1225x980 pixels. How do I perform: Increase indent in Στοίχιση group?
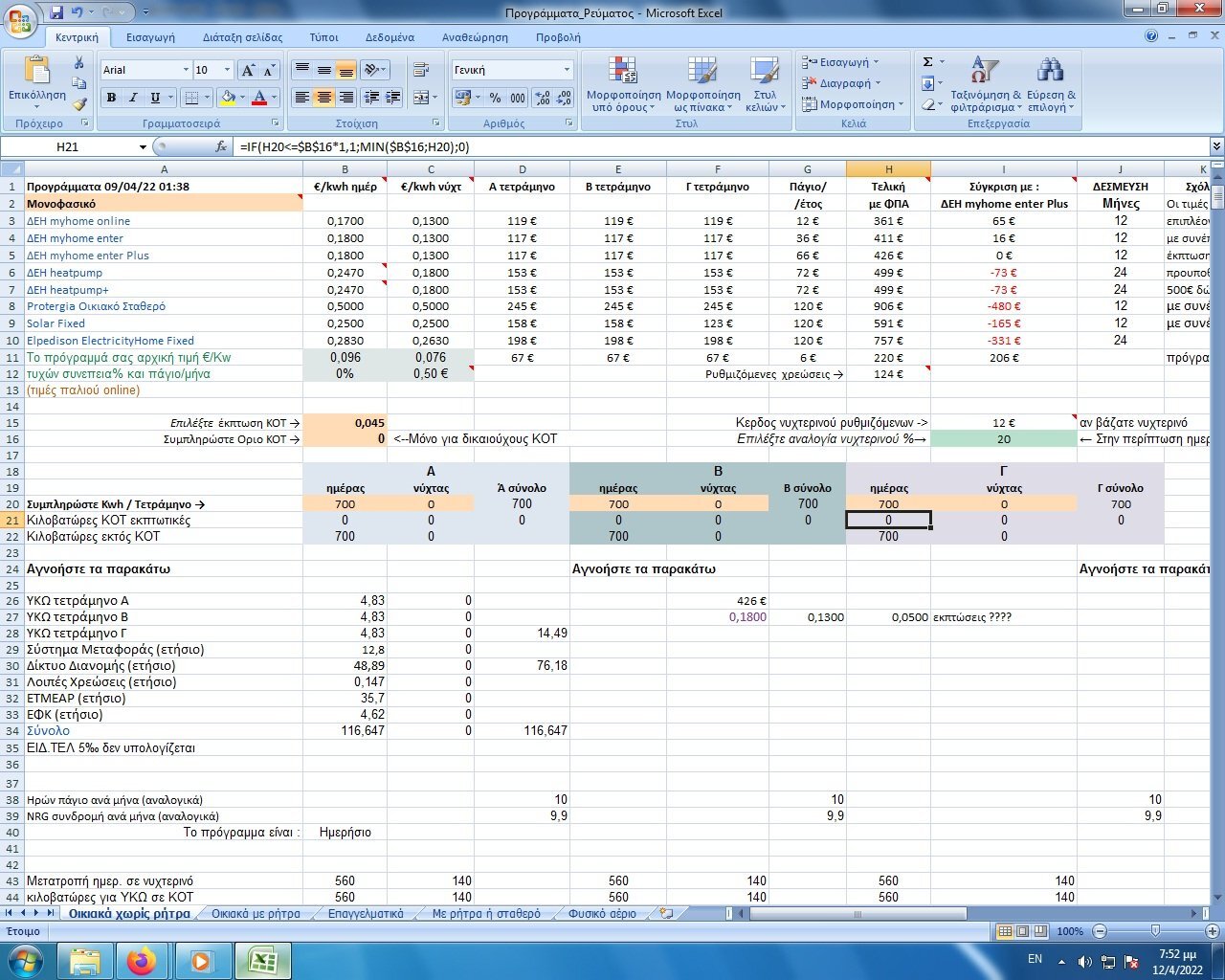[392, 98]
